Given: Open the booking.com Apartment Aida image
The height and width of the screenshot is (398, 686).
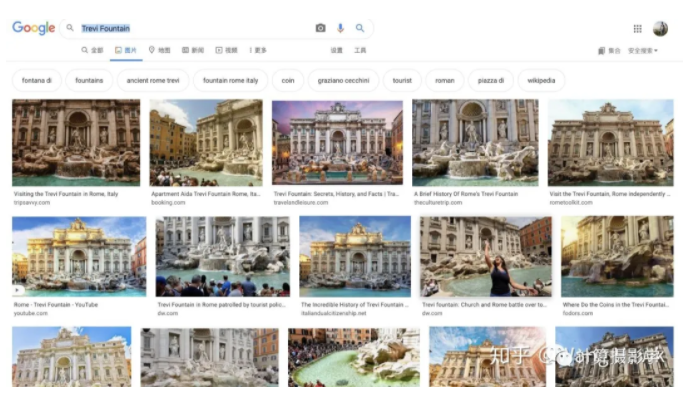Looking at the screenshot, I should pos(206,143).
